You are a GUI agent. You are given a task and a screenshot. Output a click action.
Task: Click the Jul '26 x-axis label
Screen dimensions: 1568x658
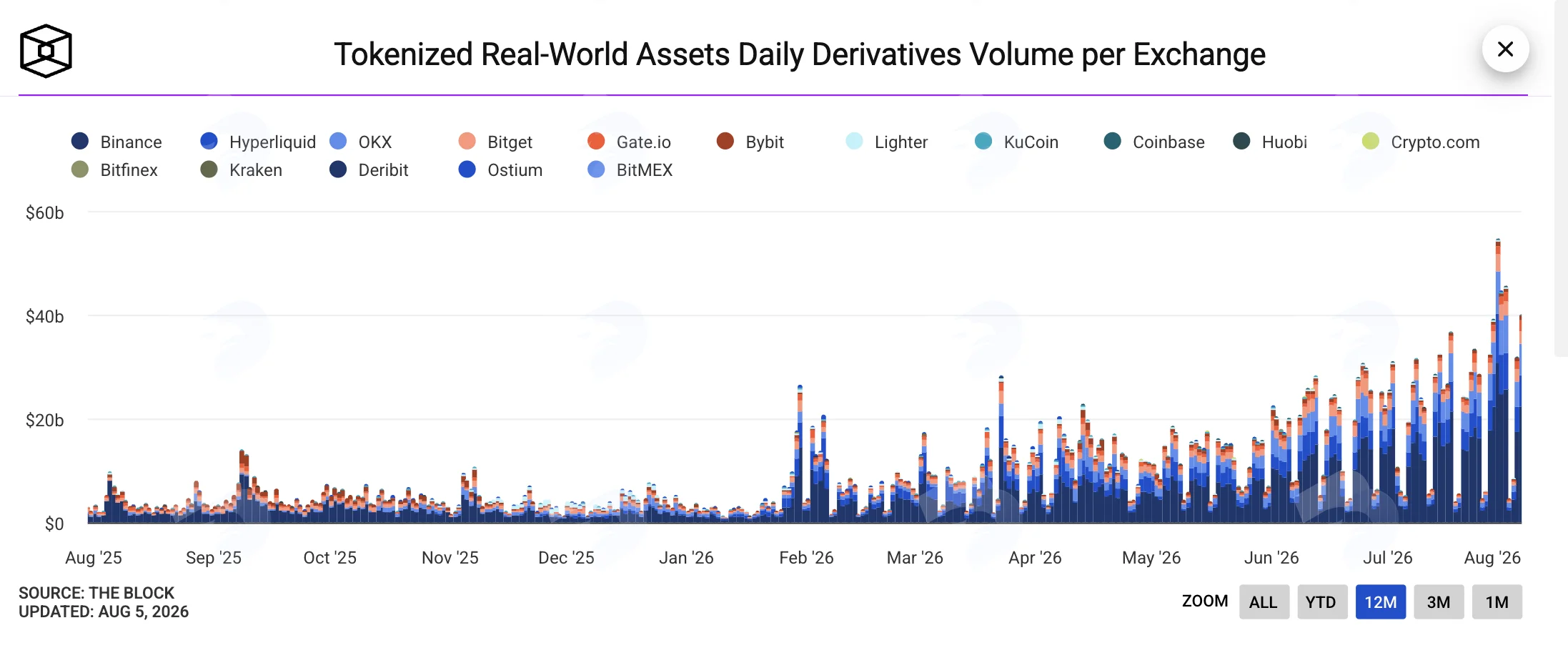[x=1388, y=558]
